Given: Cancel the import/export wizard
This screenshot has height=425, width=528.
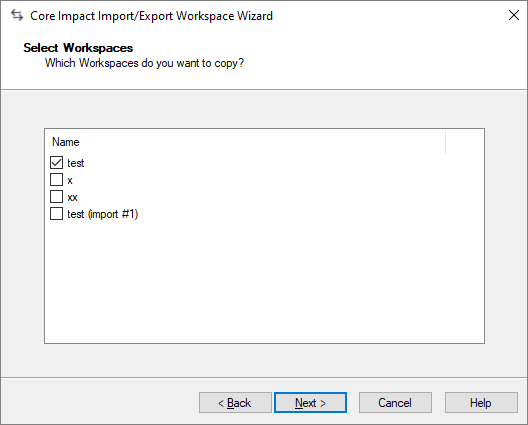Looking at the screenshot, I should coord(395,402).
